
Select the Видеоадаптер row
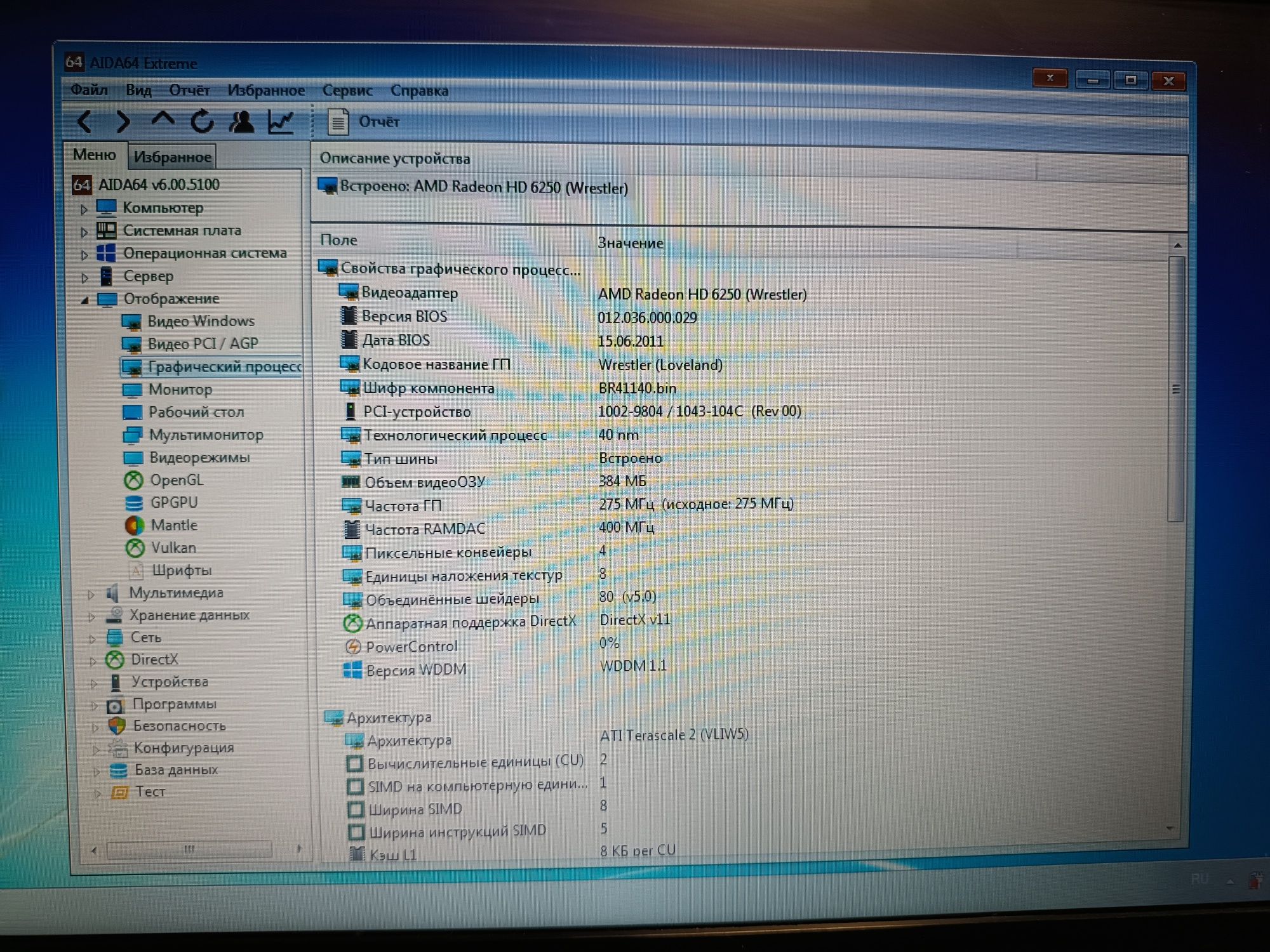pyautogui.click(x=573, y=294)
